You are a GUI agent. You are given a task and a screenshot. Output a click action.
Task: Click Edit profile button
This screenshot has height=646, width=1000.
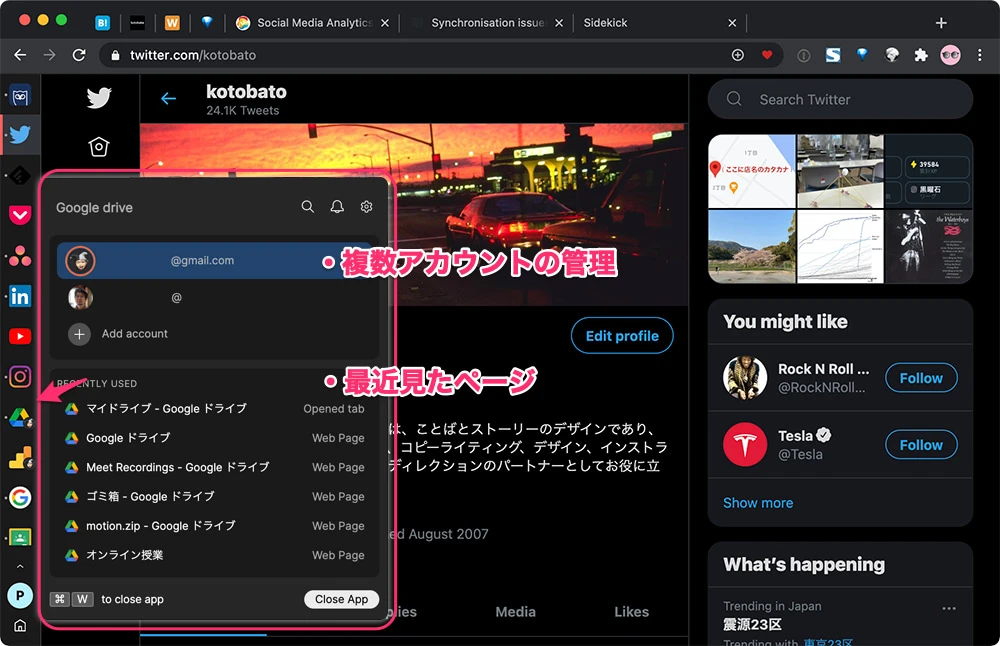tap(621, 336)
